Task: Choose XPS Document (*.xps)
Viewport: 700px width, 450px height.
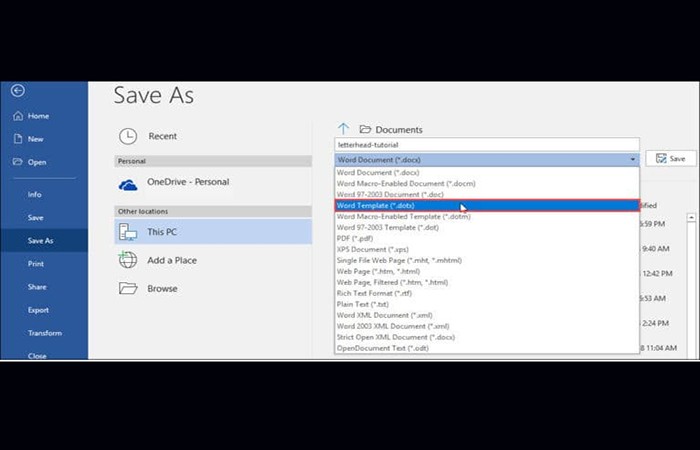Action: point(487,249)
